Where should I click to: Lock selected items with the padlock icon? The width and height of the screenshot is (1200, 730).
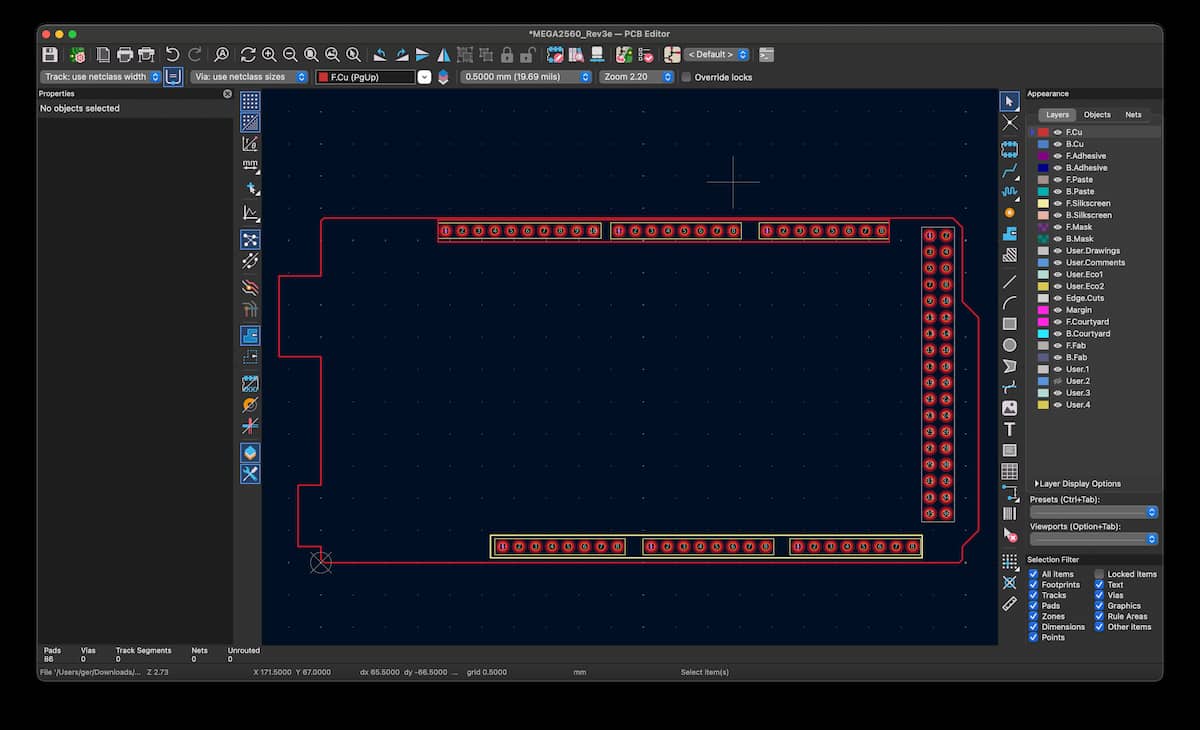(507, 55)
